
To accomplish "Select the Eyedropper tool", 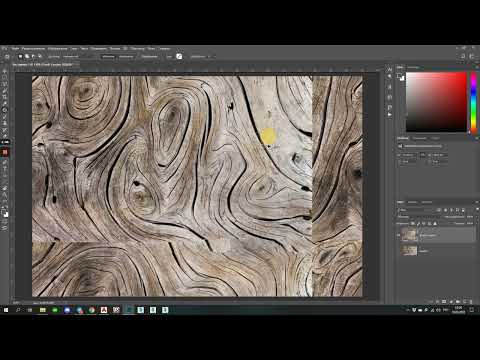I will click(5, 103).
